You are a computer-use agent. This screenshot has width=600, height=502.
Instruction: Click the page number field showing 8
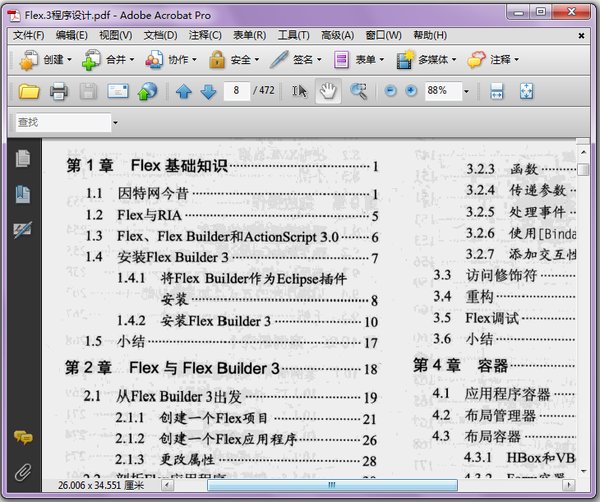tap(236, 91)
